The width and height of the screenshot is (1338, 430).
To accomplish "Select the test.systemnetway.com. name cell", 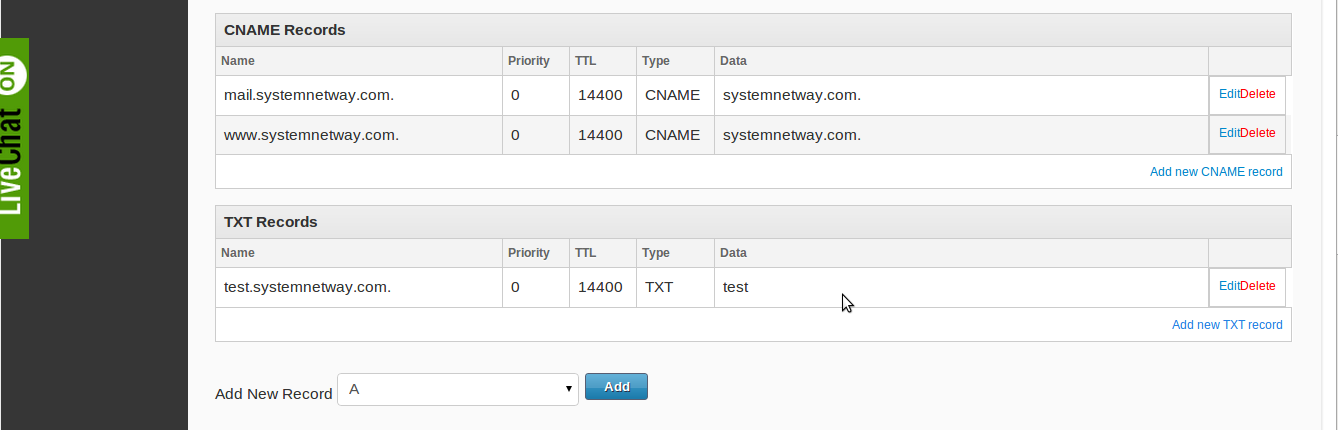I will tap(307, 288).
